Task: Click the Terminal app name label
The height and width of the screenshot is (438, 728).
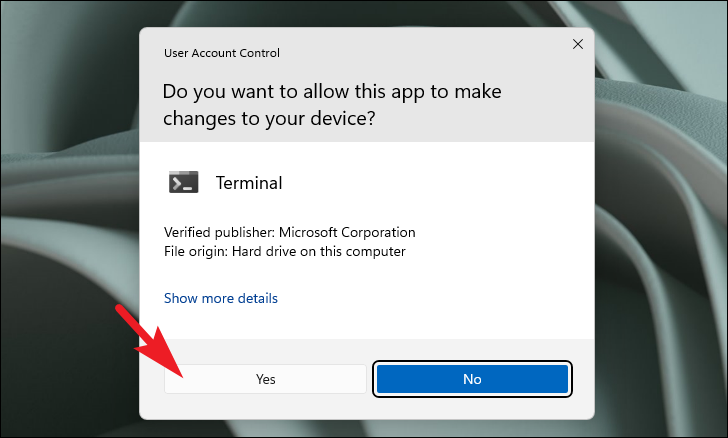Action: (x=249, y=183)
